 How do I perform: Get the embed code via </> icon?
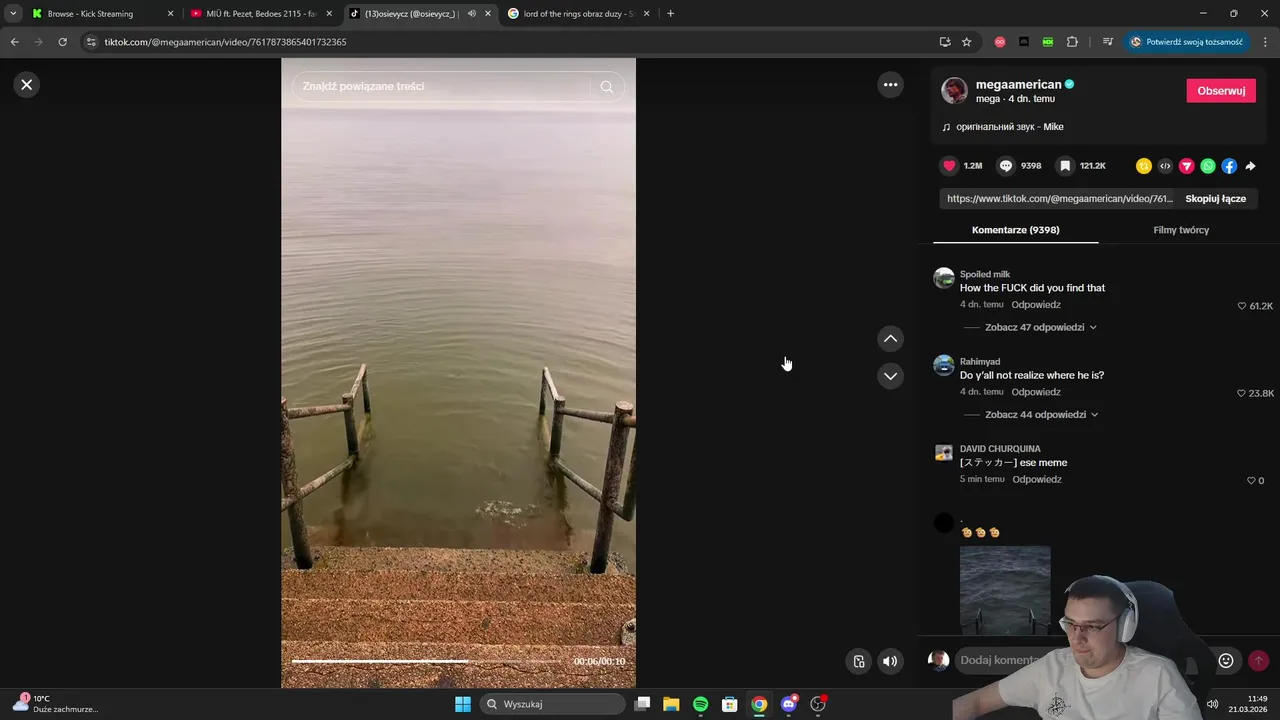click(x=1165, y=166)
